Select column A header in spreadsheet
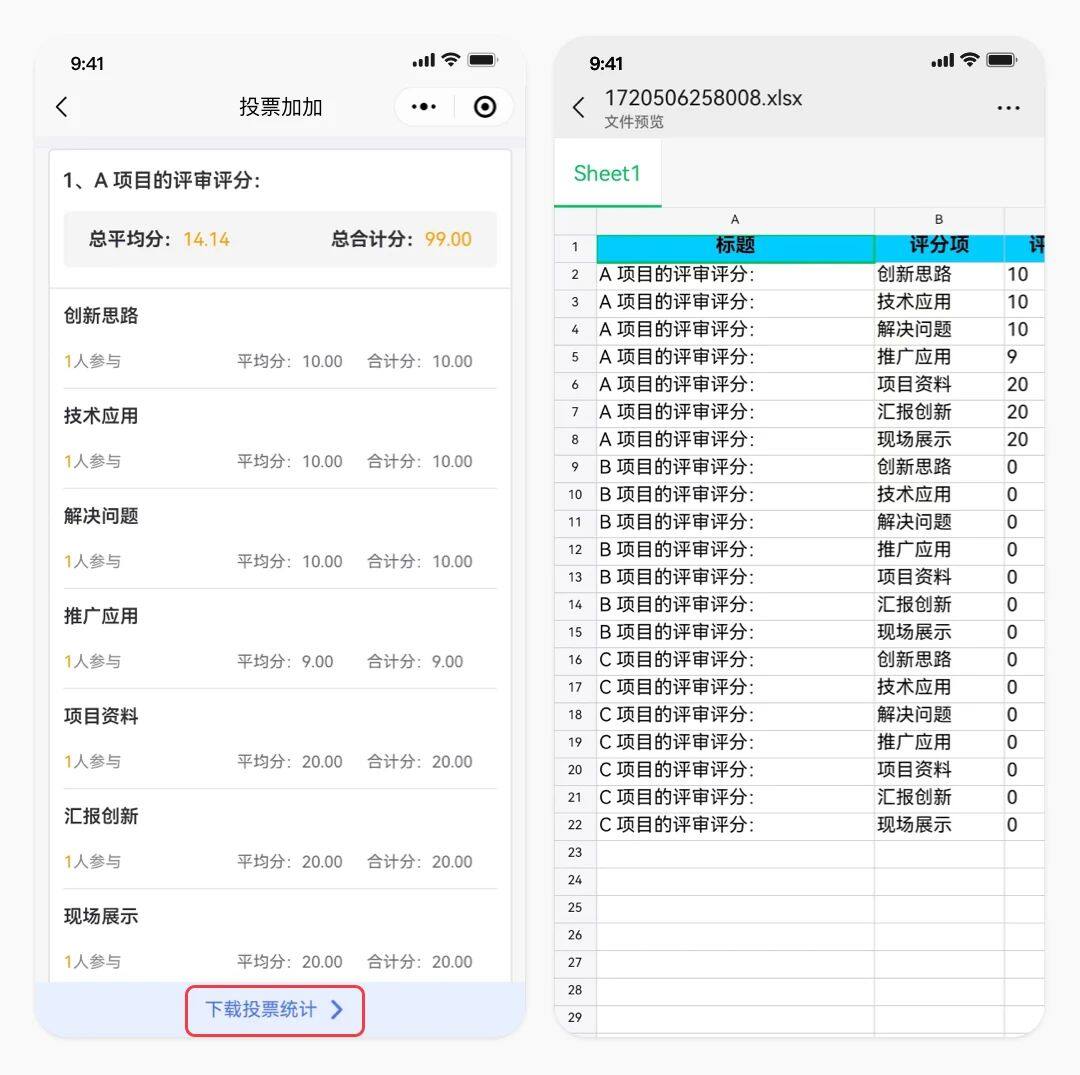Screen dimensions: 1080x1075 click(x=735, y=220)
